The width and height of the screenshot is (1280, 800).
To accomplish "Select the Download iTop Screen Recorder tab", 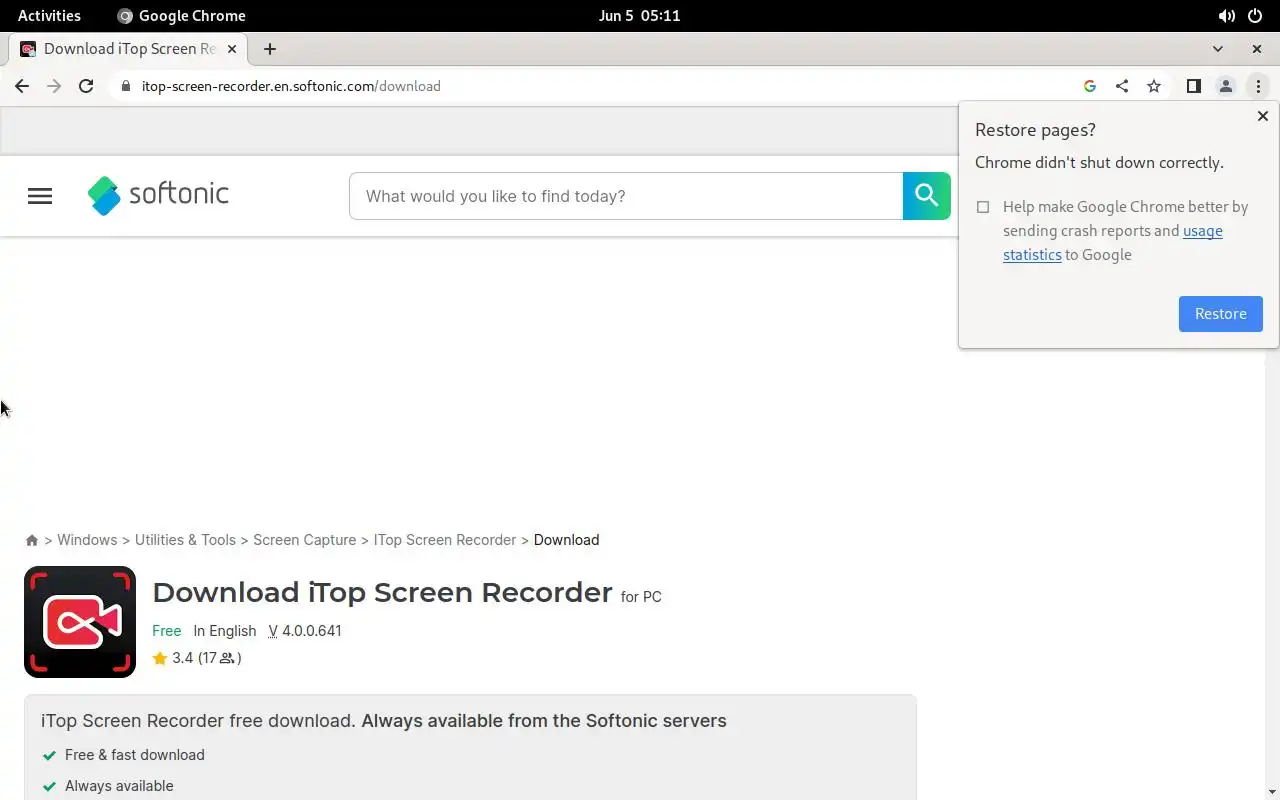I will 128,49.
